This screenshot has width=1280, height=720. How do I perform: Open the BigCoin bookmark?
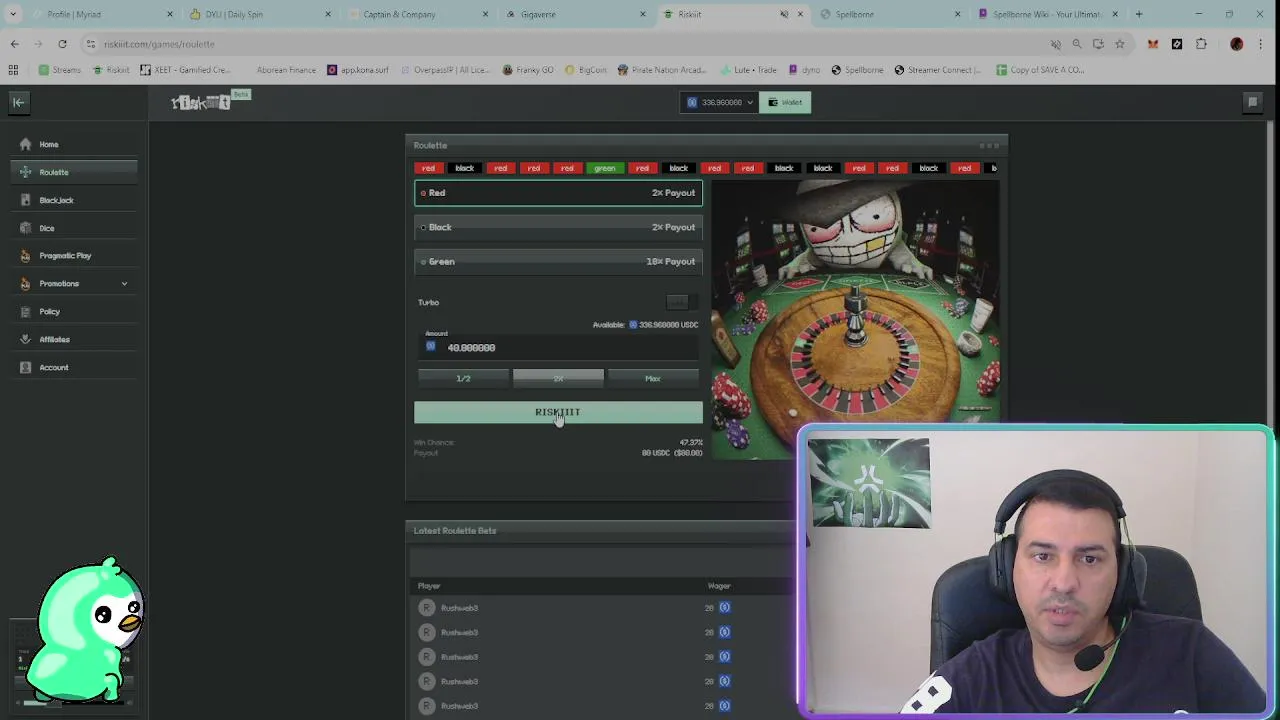[x=586, y=70]
